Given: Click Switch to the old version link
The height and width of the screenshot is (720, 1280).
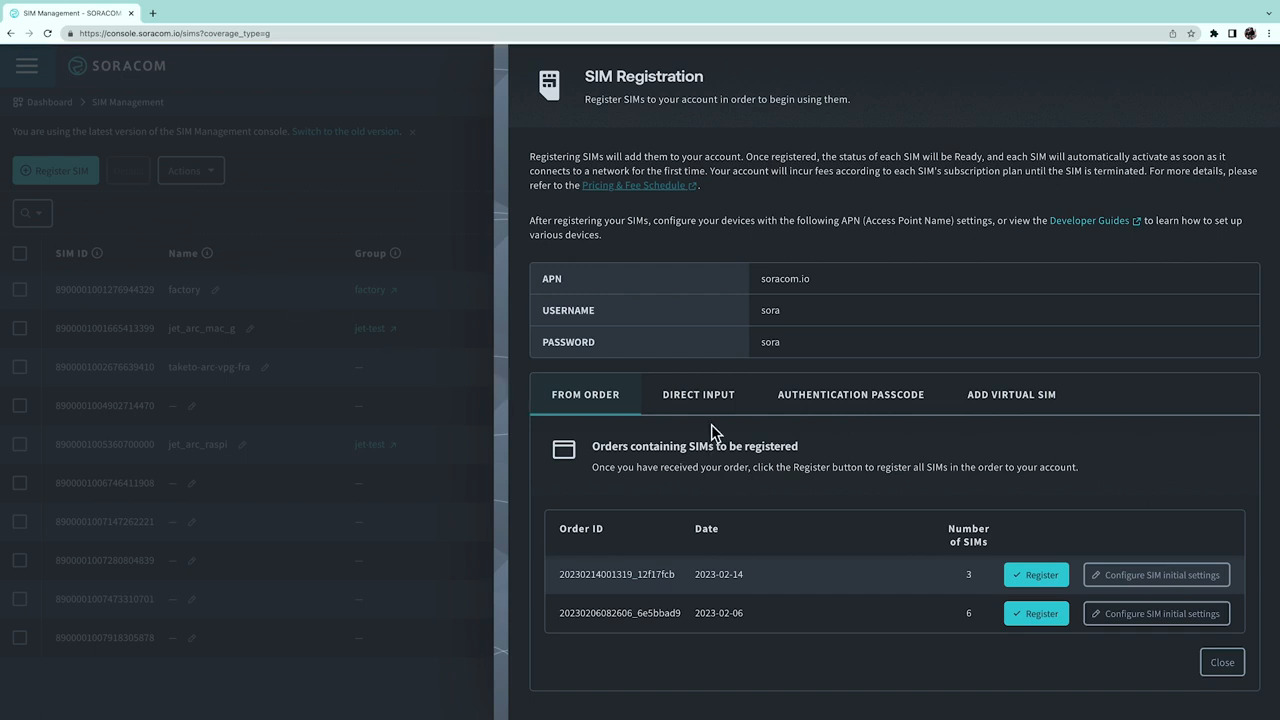Looking at the screenshot, I should [x=346, y=132].
